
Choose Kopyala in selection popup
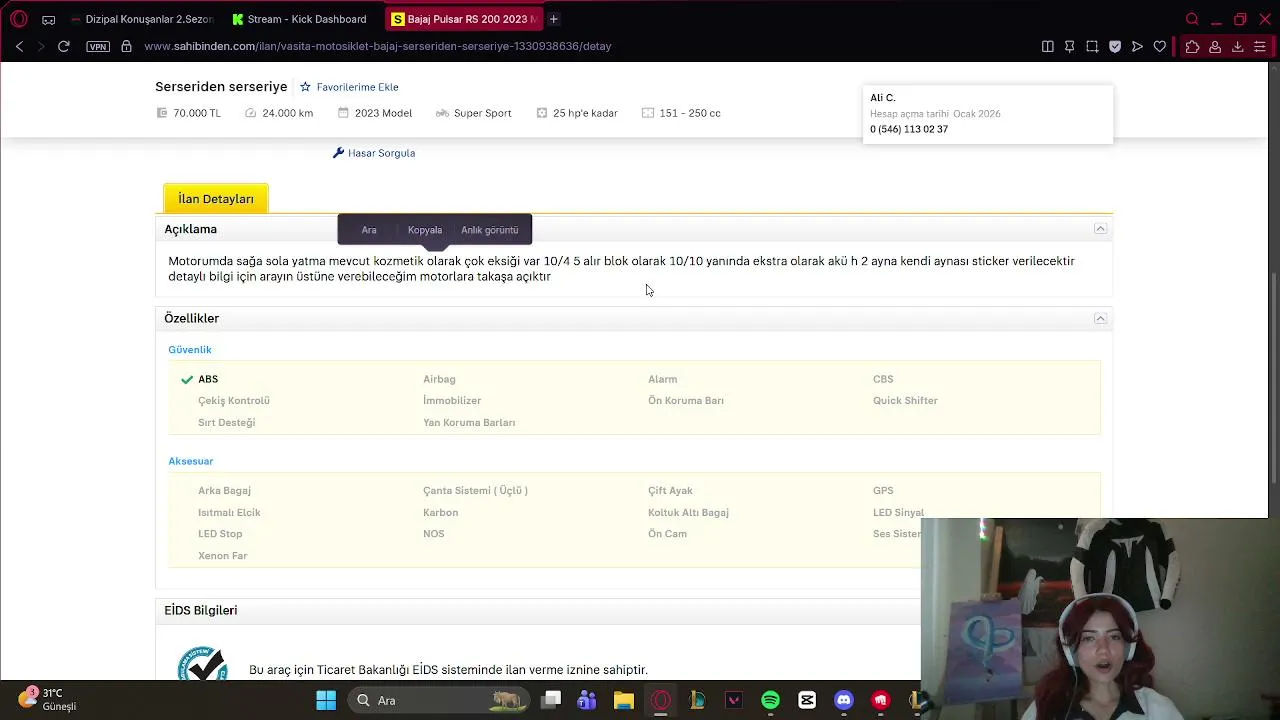[425, 230]
